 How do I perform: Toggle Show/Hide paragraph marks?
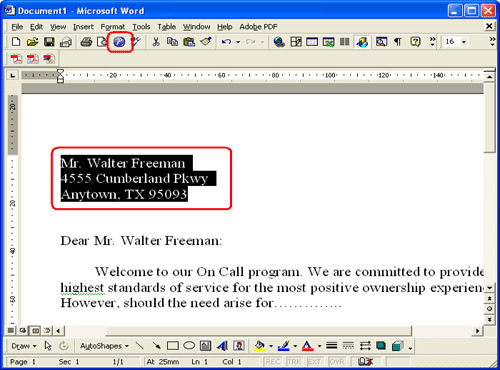[398, 42]
